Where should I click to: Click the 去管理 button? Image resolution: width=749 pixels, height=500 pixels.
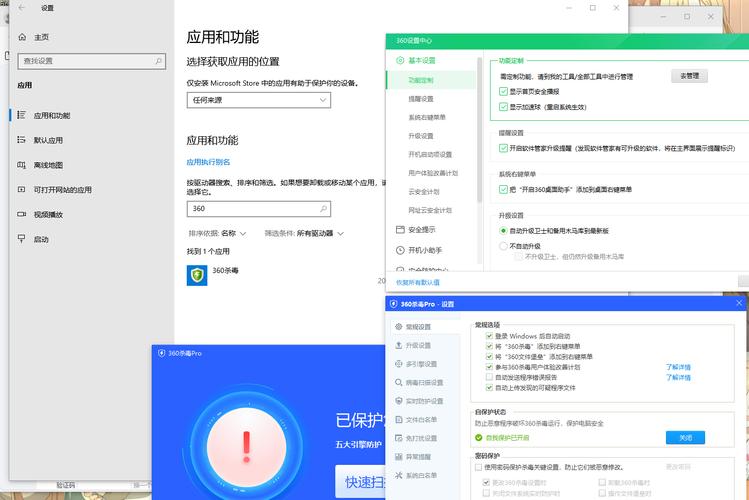coord(689,76)
